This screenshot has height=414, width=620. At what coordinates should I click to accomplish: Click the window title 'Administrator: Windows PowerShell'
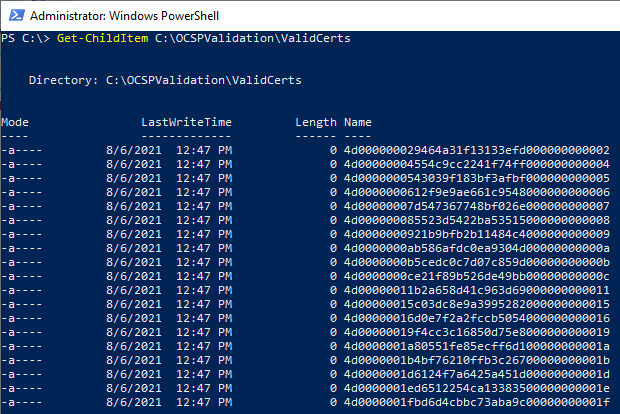[x=125, y=14]
